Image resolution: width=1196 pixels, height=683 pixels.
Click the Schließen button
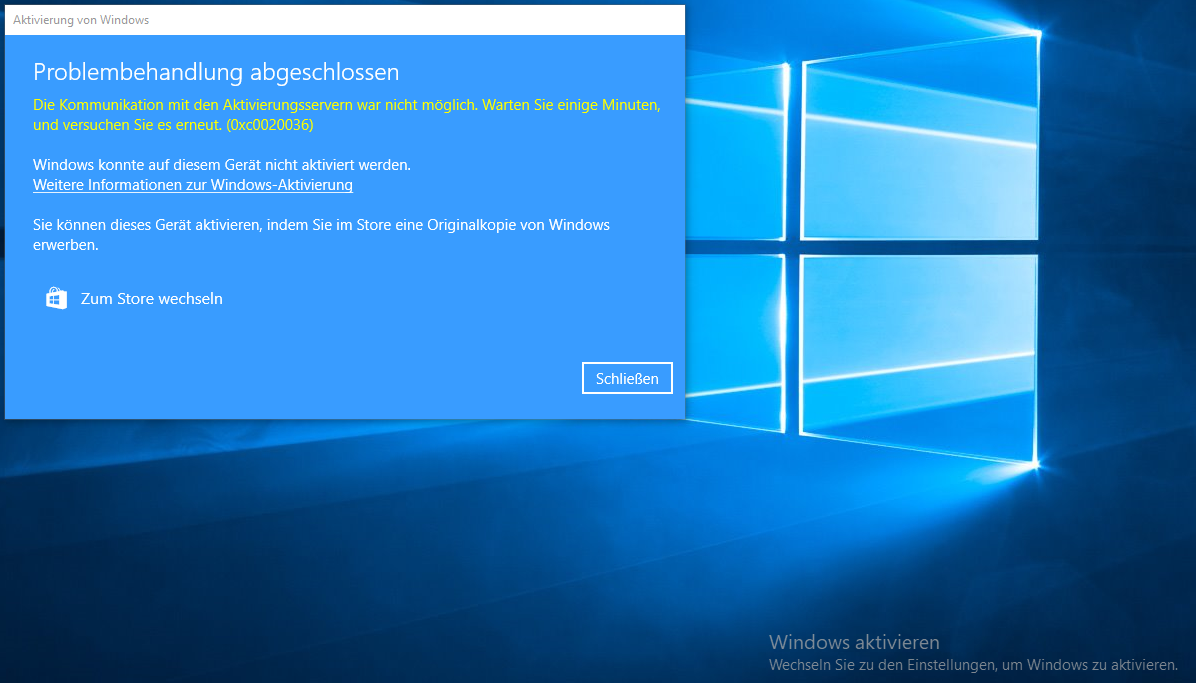tap(627, 379)
